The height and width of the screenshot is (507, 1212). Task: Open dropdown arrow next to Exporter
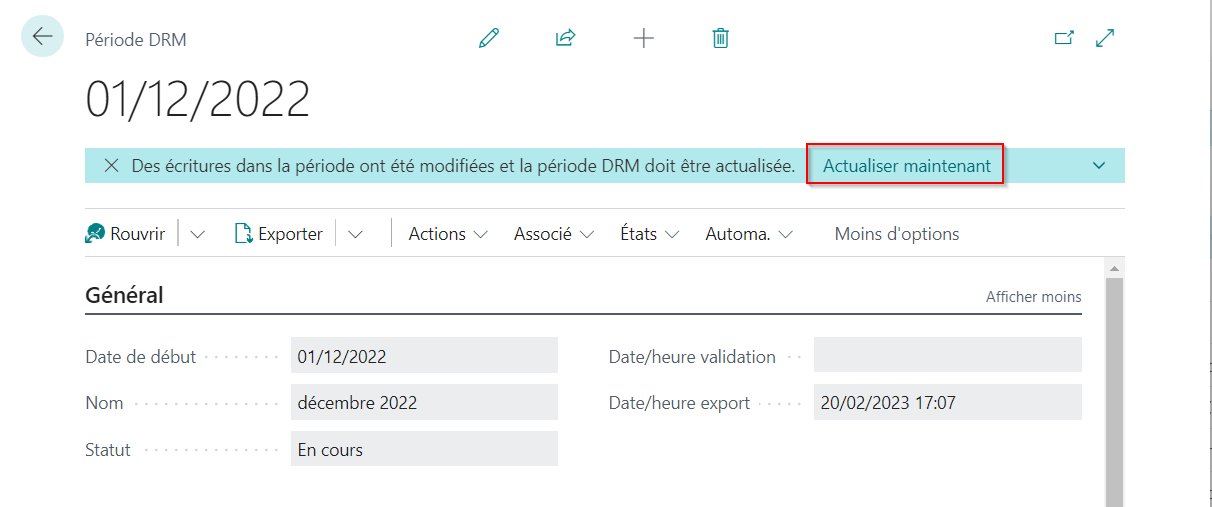coord(355,234)
